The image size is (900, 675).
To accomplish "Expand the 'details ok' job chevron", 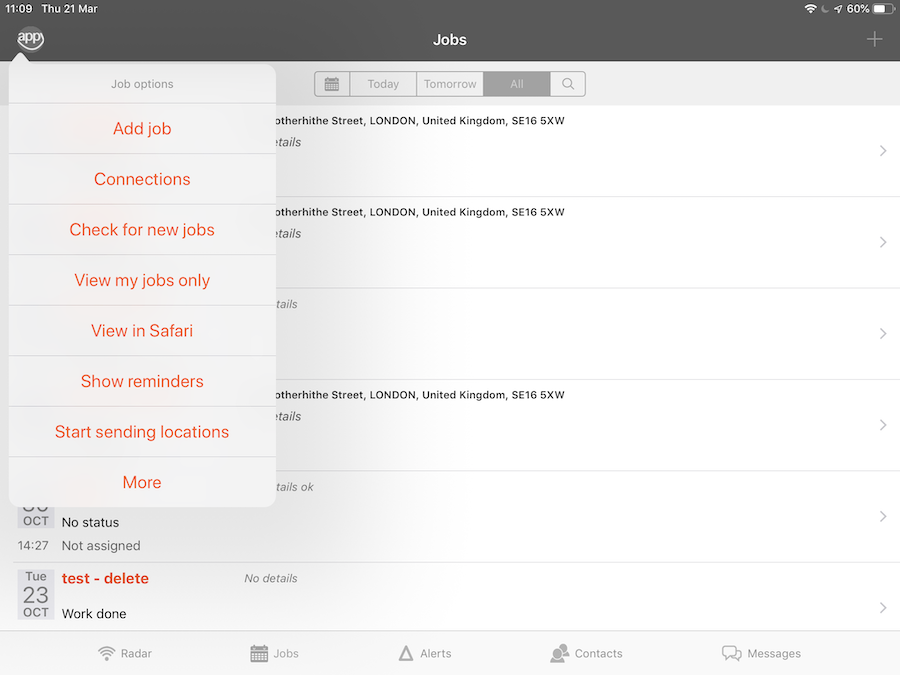I will (x=882, y=516).
